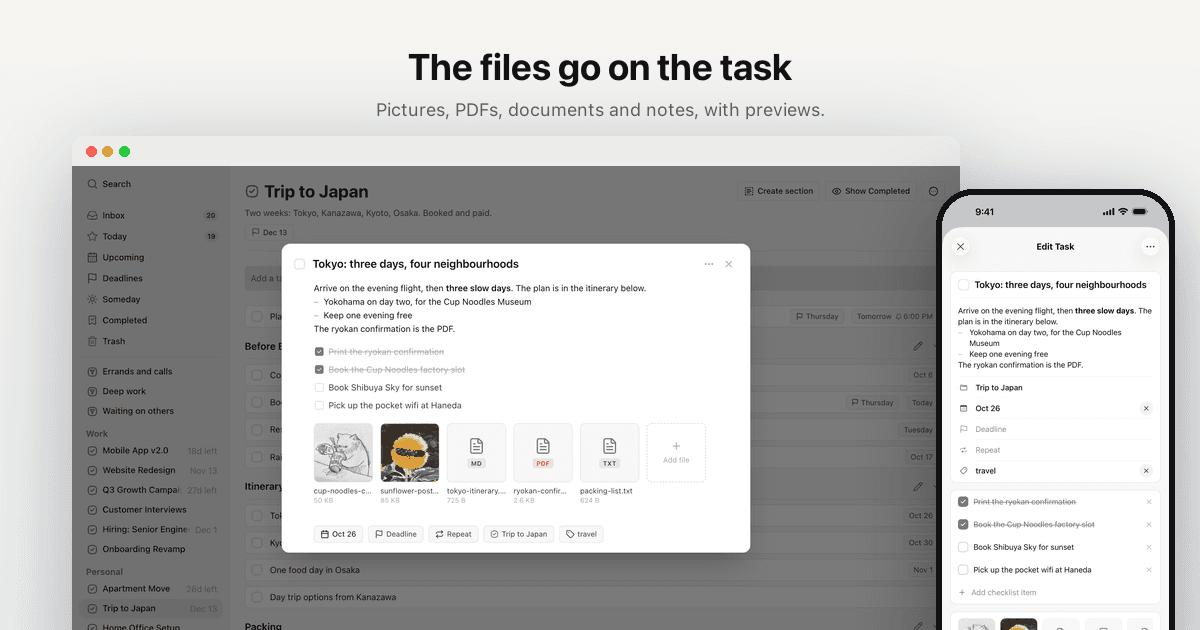
Task: Open the dialog's three-dot more menu
Action: pyautogui.click(x=709, y=264)
